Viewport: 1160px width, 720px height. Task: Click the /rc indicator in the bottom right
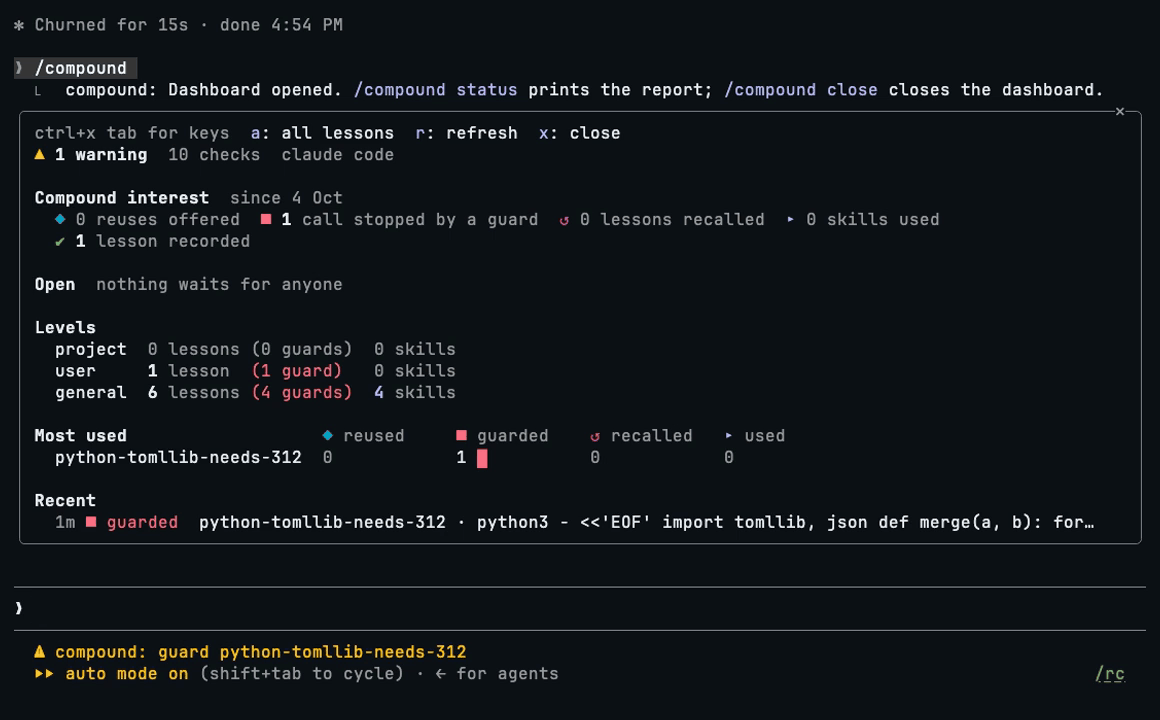1110,673
